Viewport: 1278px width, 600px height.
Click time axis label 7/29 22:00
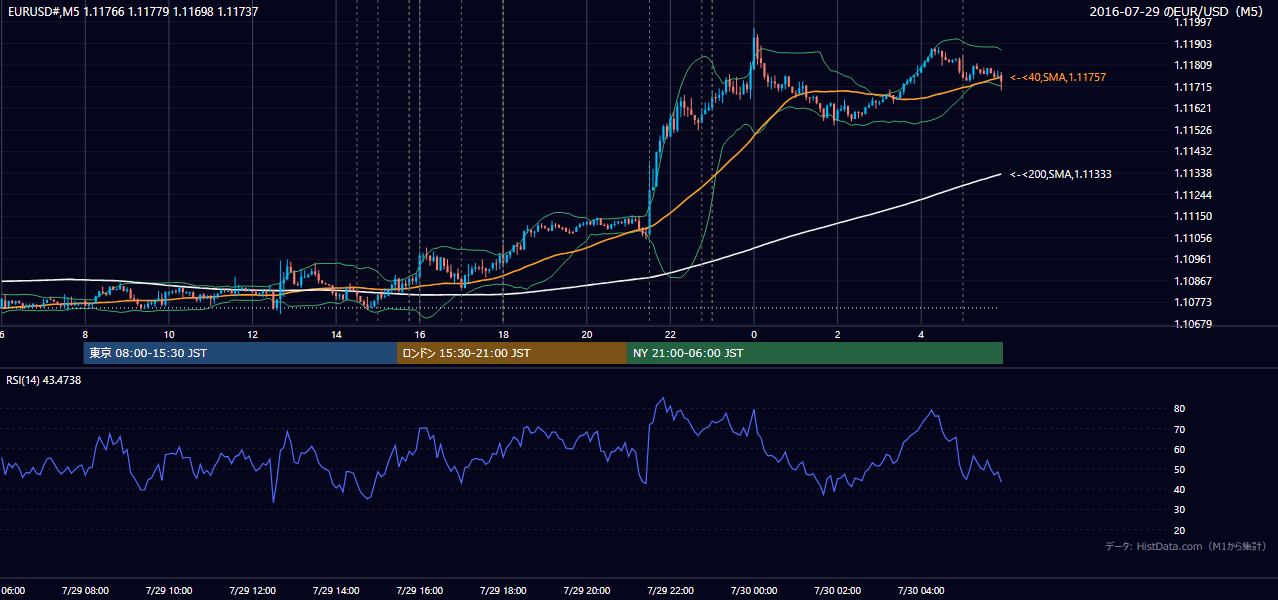point(670,591)
